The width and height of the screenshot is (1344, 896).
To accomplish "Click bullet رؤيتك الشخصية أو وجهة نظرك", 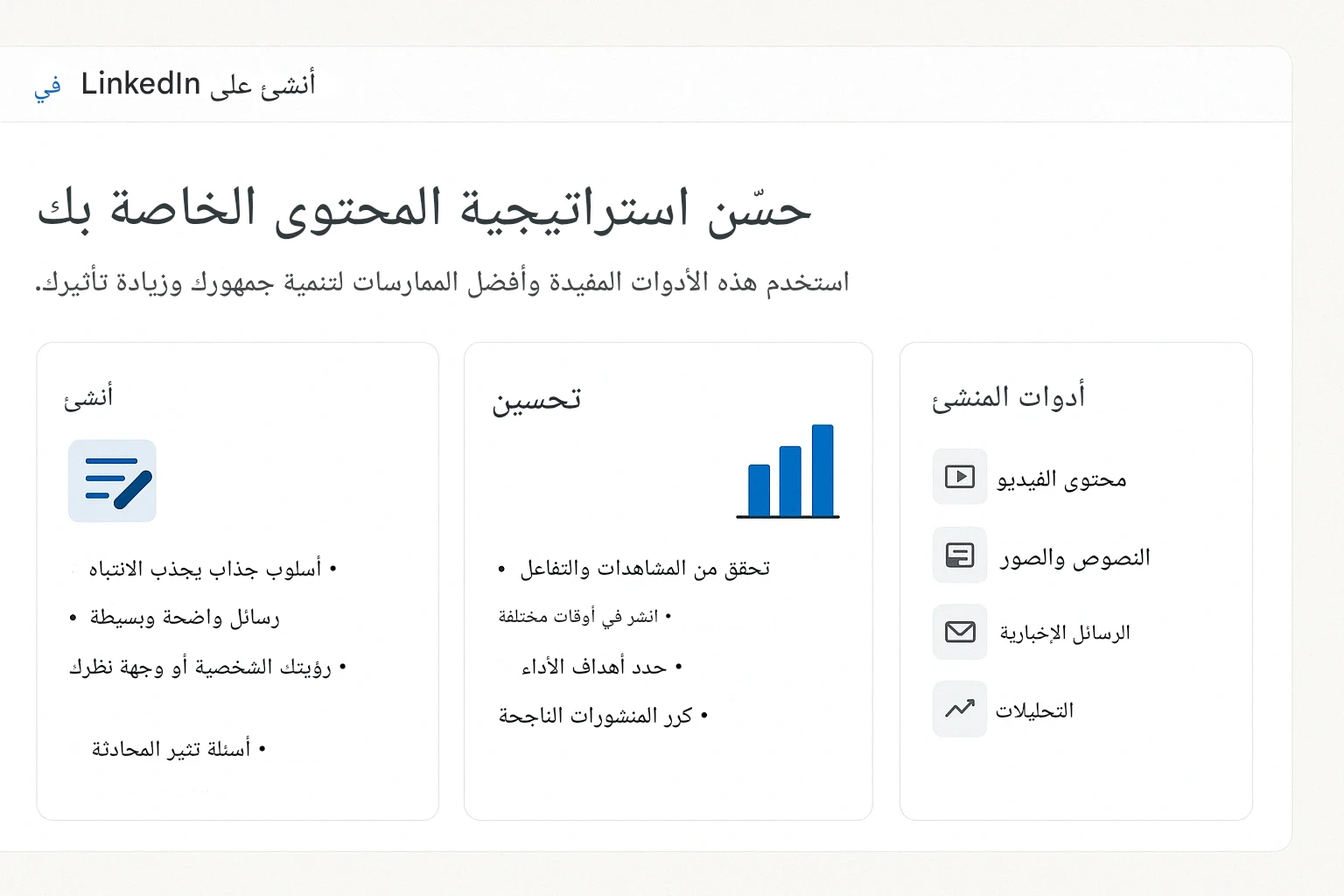I will pos(208,668).
